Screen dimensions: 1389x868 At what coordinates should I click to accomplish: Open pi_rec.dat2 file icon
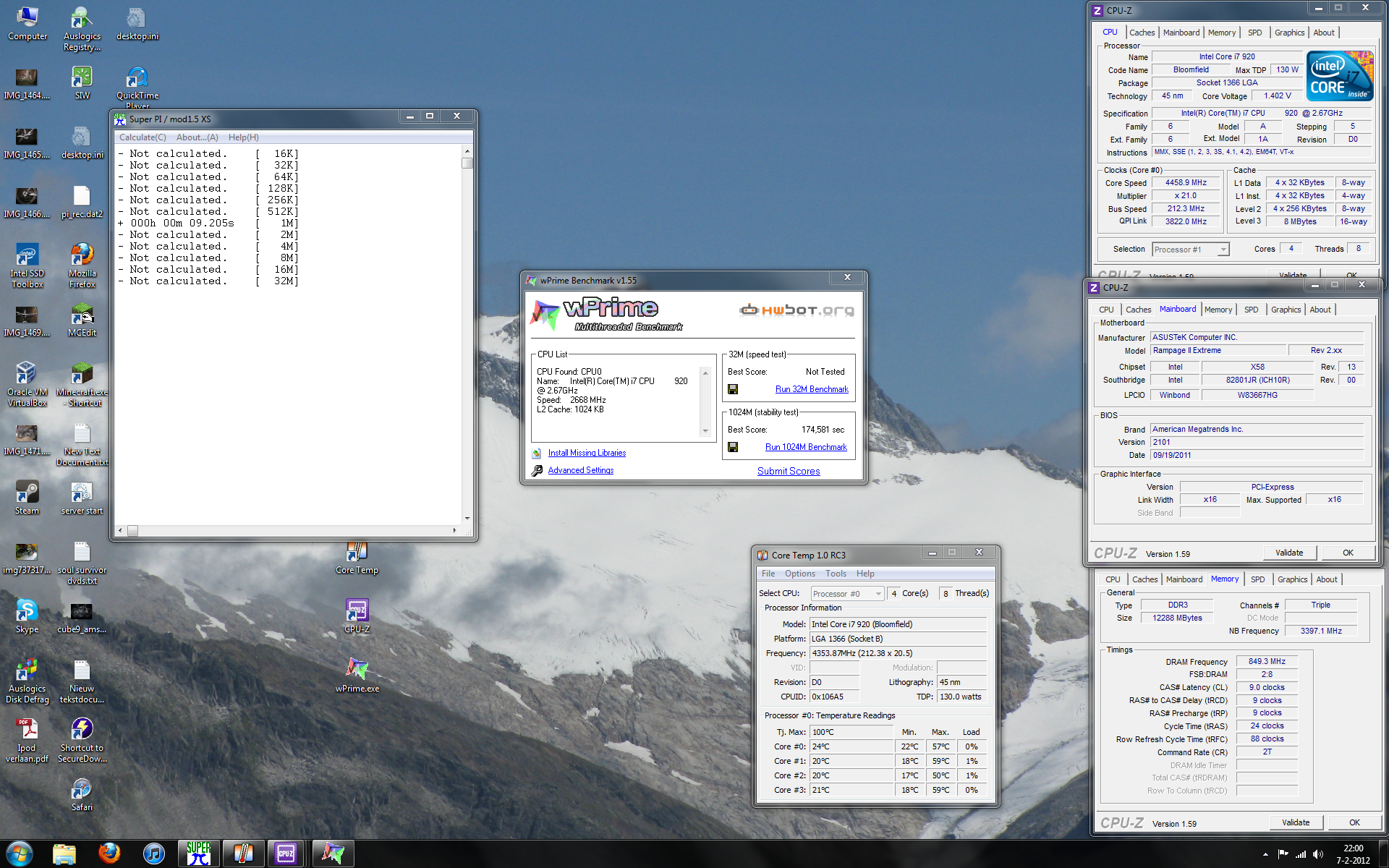click(x=82, y=201)
